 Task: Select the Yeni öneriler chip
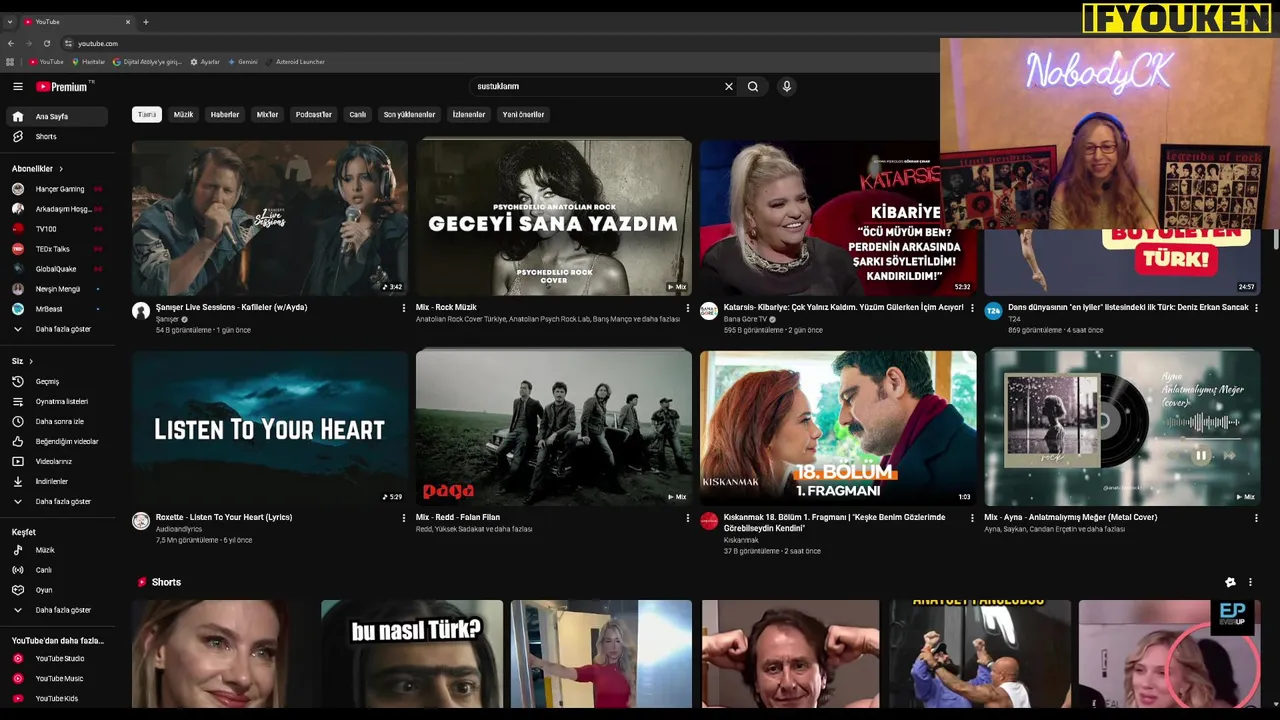523,114
